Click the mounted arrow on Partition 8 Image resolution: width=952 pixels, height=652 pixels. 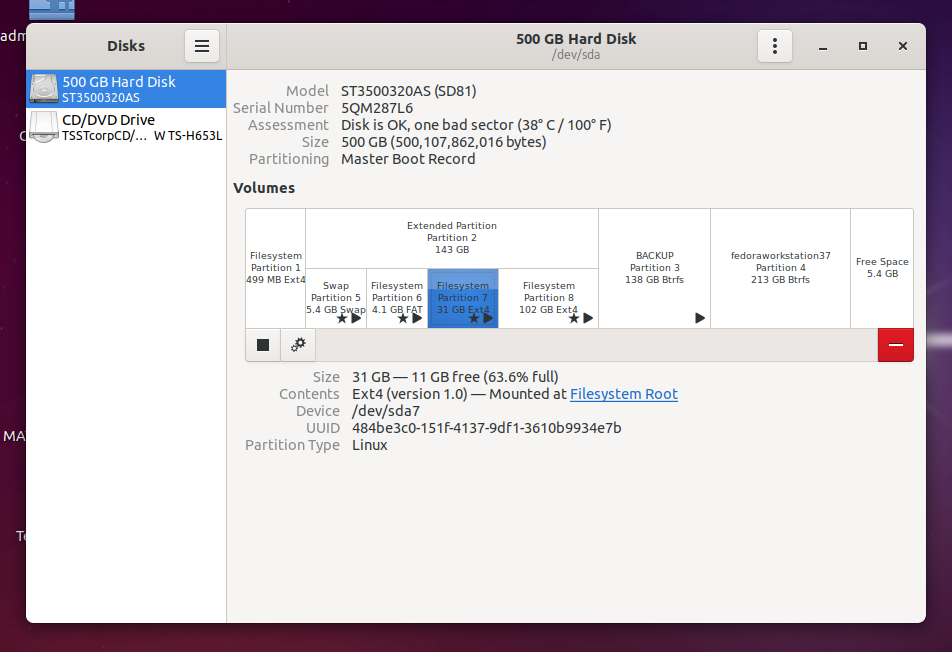point(588,318)
